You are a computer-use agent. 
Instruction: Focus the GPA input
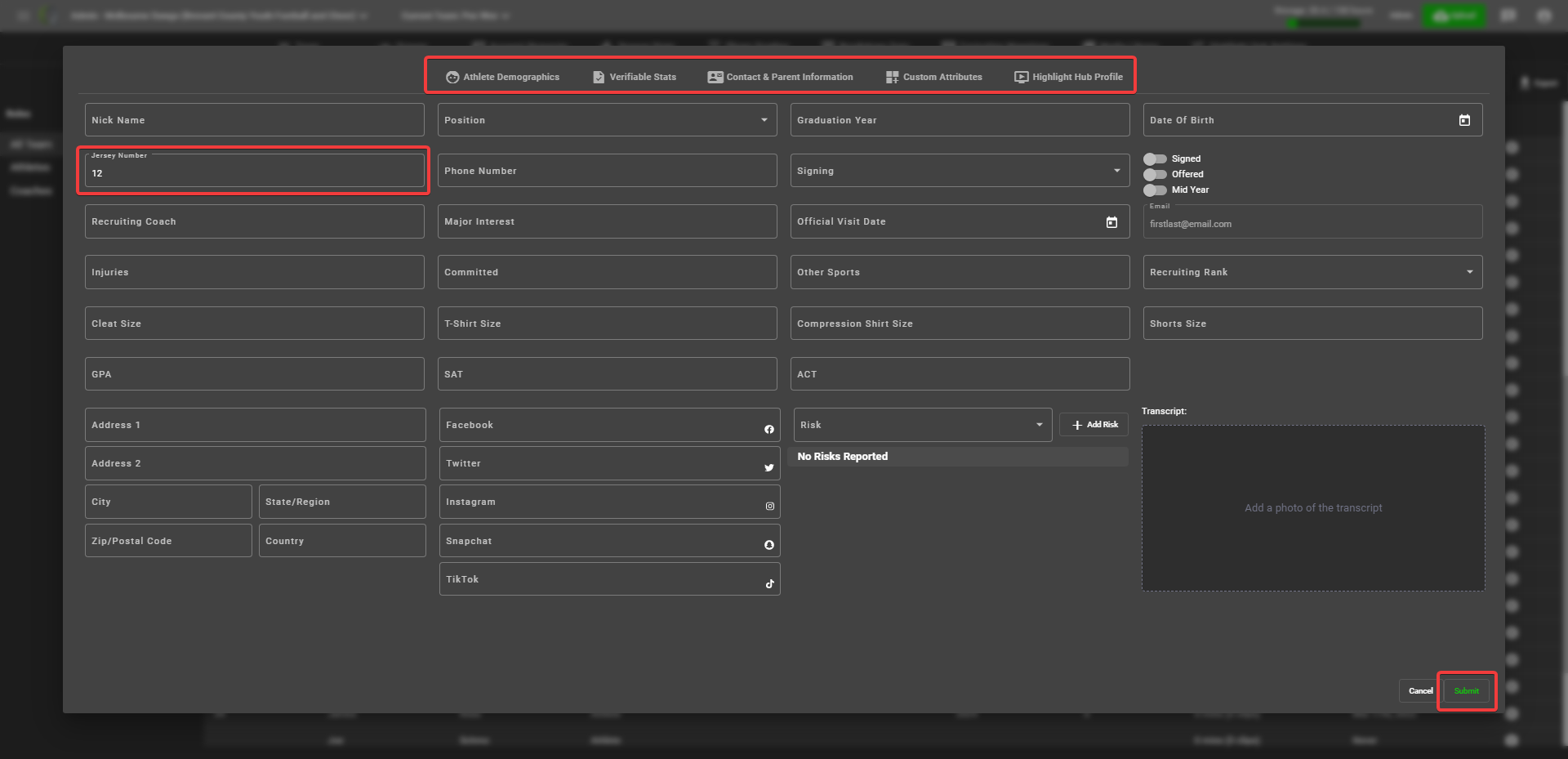point(255,374)
